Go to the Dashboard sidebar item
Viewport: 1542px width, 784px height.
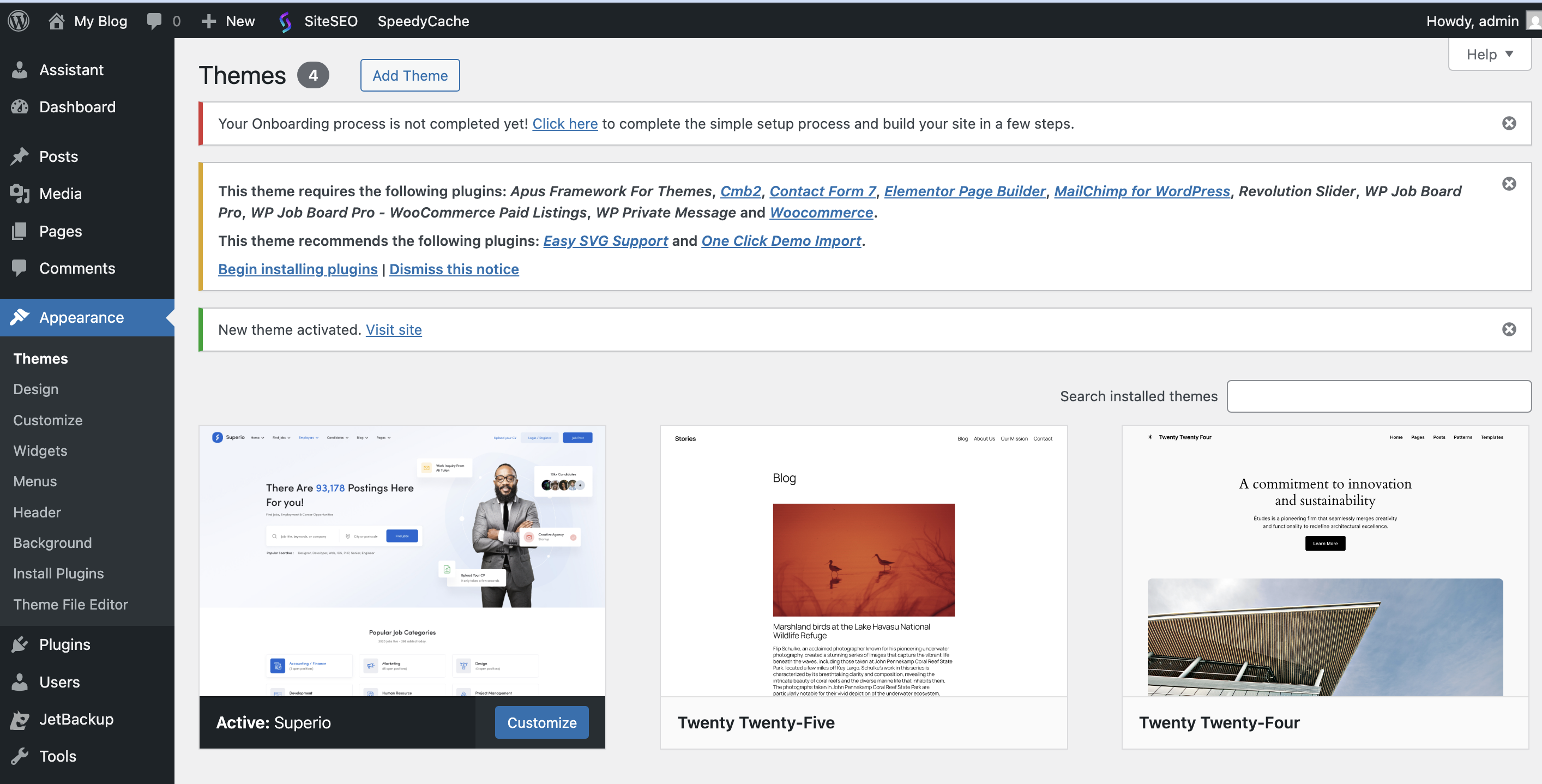77,106
